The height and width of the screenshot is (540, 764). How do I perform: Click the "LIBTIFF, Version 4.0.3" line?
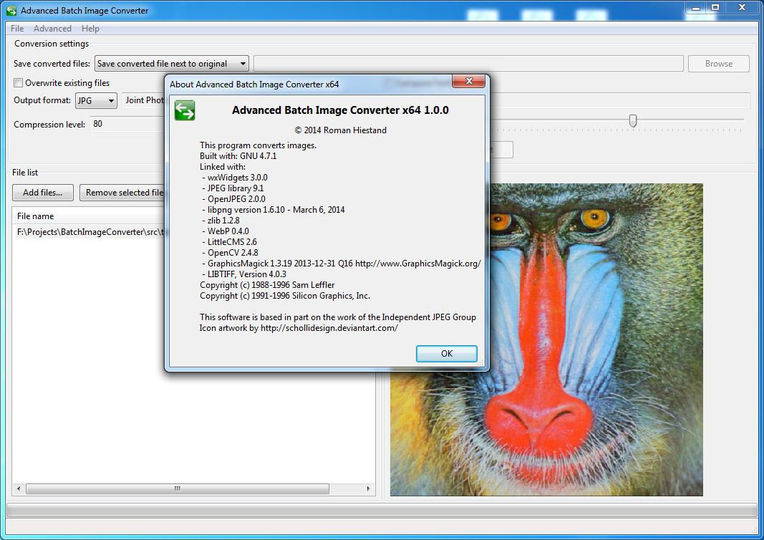pos(244,274)
